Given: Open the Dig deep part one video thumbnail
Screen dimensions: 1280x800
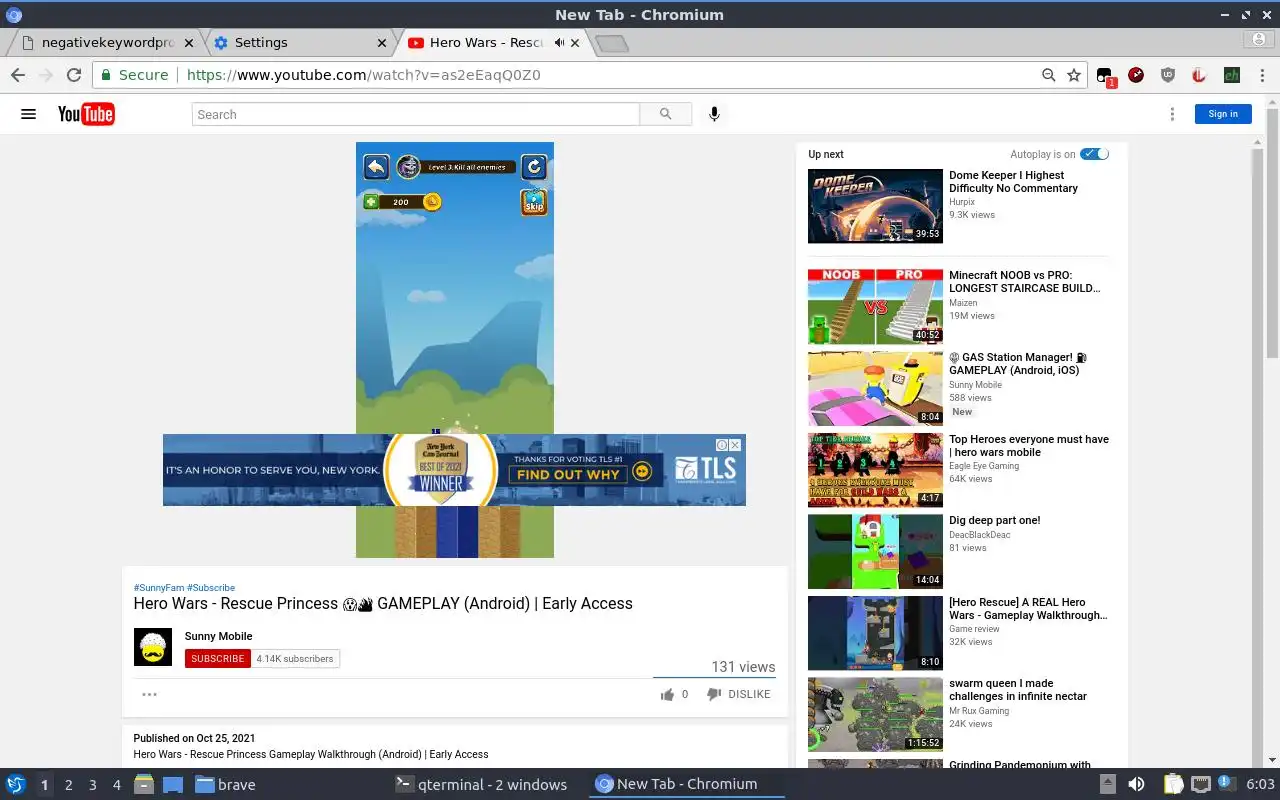Looking at the screenshot, I should point(875,551).
